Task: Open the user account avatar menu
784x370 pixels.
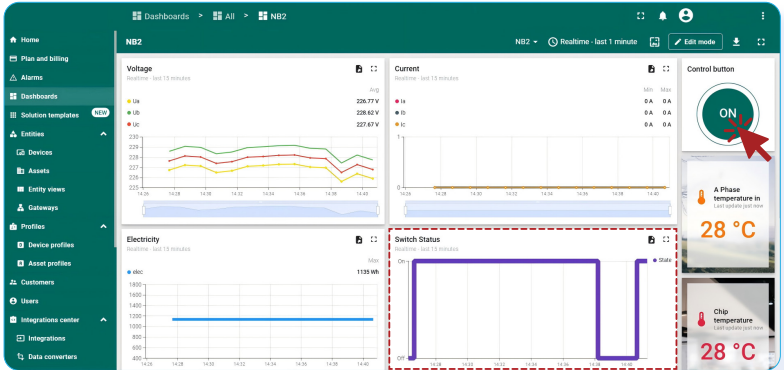Action: tap(686, 16)
